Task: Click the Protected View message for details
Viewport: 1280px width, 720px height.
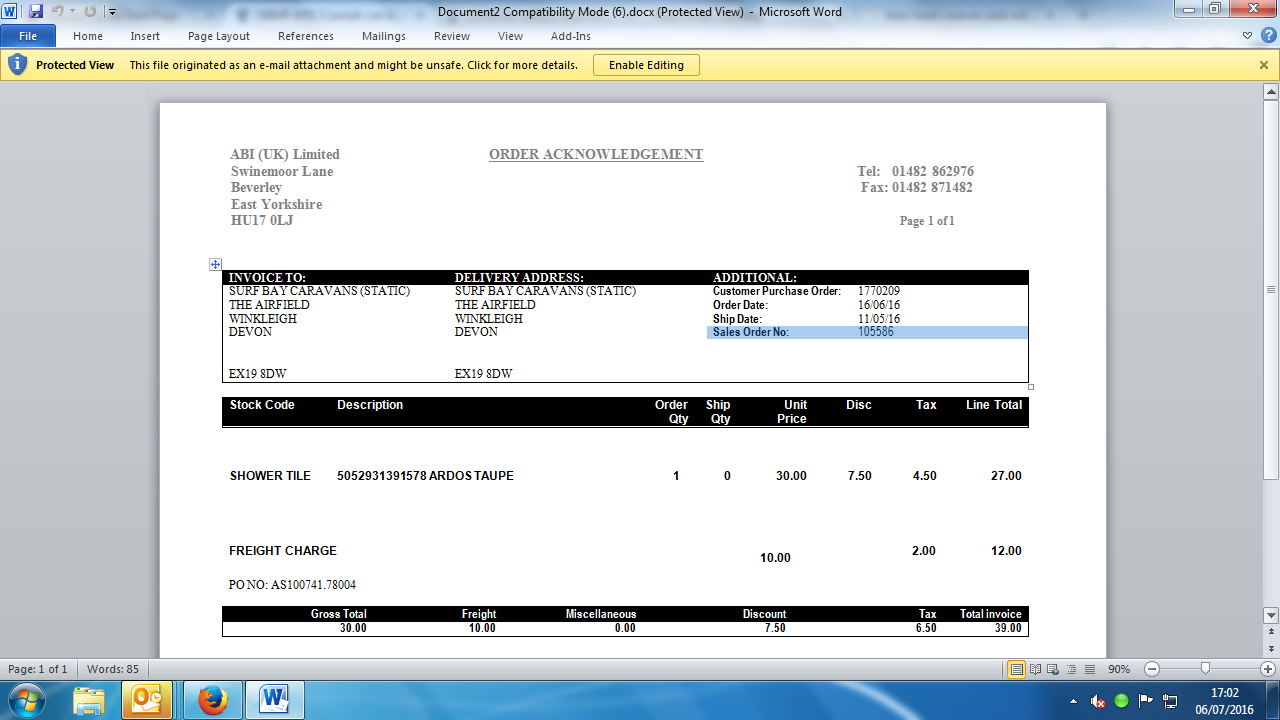Action: [353, 65]
